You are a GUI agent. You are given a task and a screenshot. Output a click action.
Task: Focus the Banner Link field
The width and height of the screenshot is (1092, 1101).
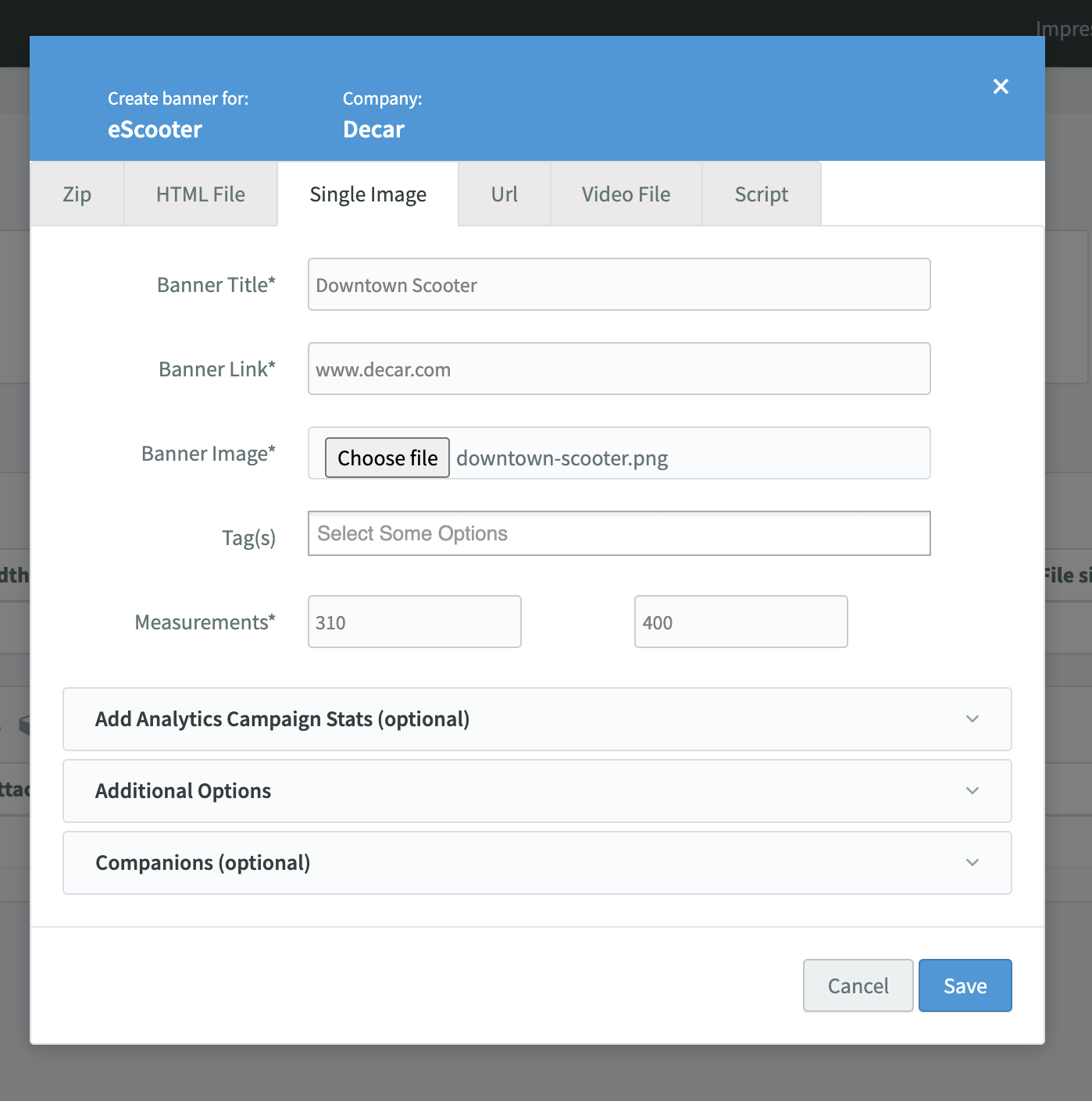pos(619,369)
